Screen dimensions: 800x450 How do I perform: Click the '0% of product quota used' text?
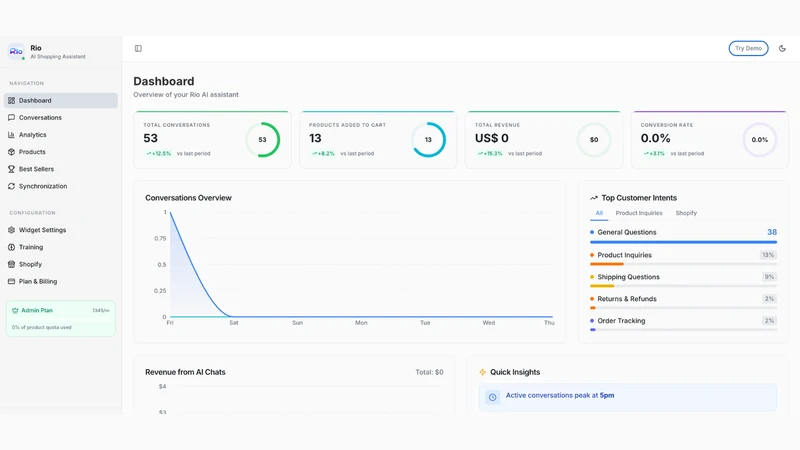click(x=42, y=328)
